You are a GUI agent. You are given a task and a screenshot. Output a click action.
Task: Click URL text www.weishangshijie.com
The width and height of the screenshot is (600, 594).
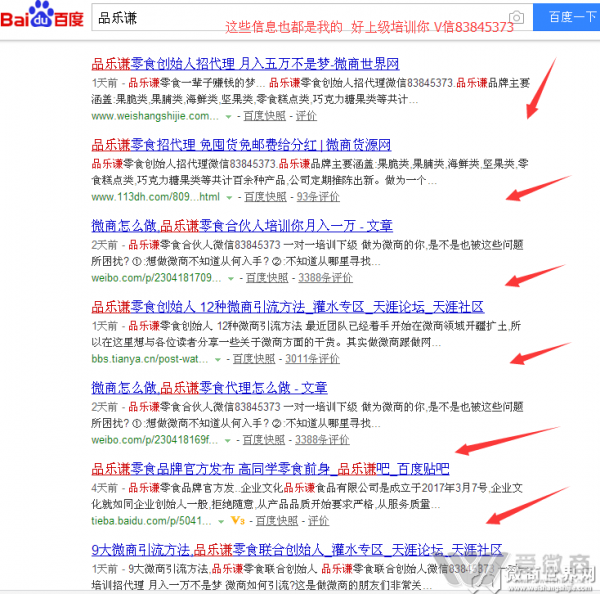(x=155, y=116)
